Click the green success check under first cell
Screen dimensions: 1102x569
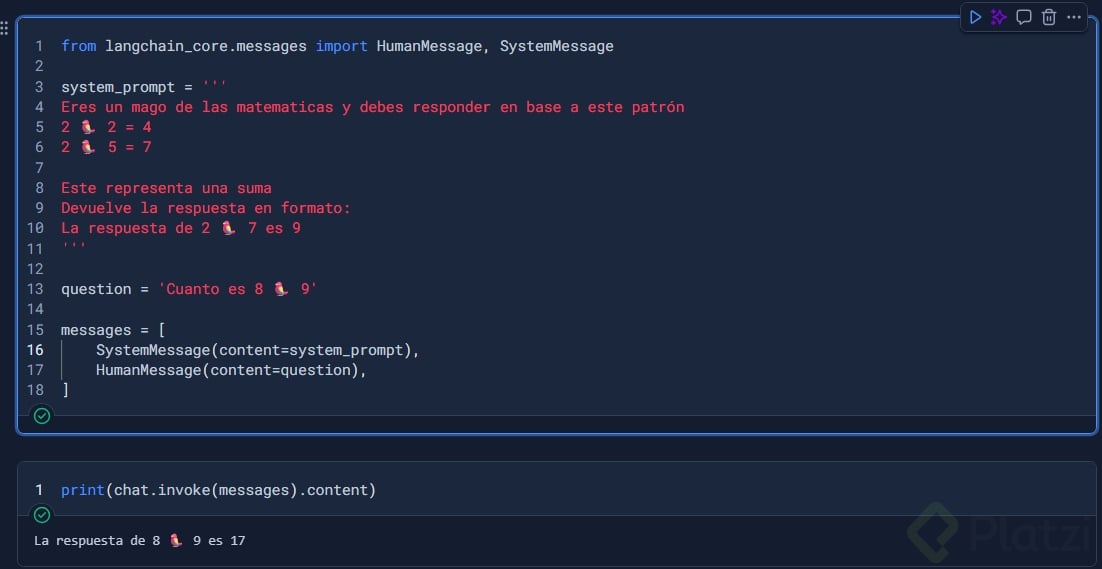coord(42,415)
